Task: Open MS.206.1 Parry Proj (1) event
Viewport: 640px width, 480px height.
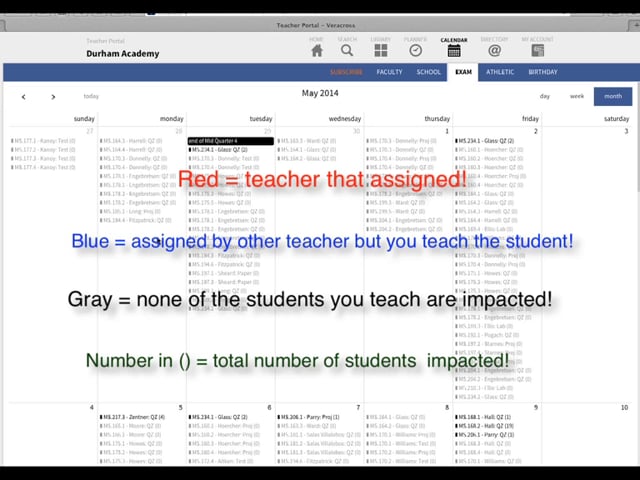Action: (309, 417)
